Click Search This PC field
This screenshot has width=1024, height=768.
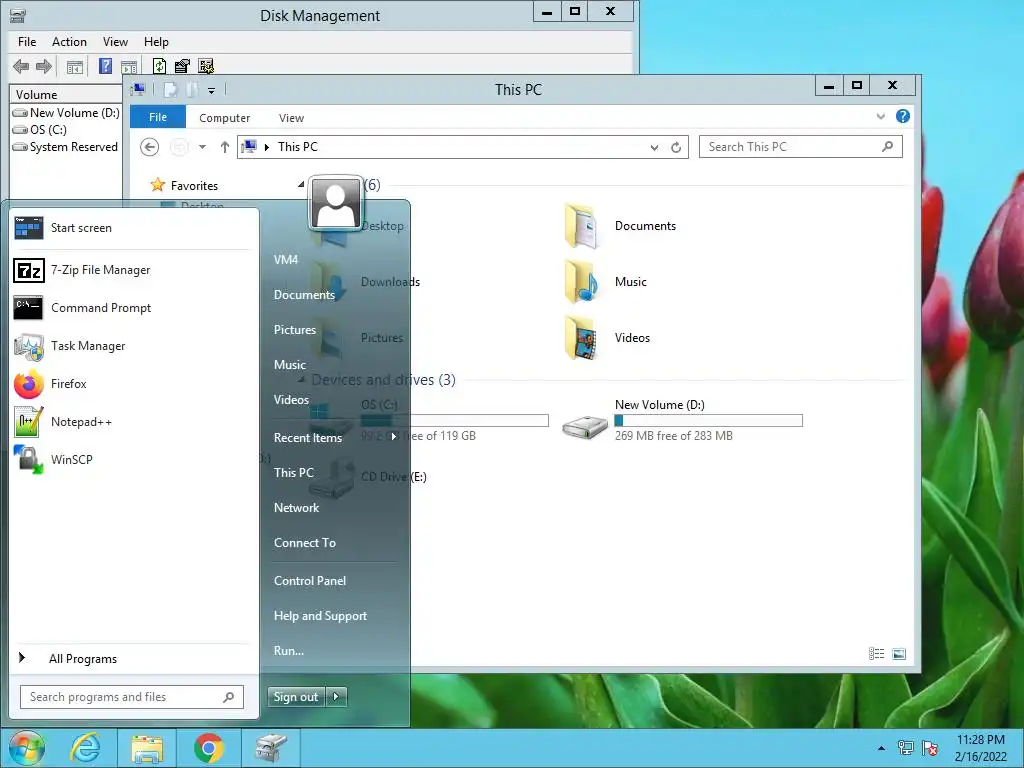click(x=801, y=147)
